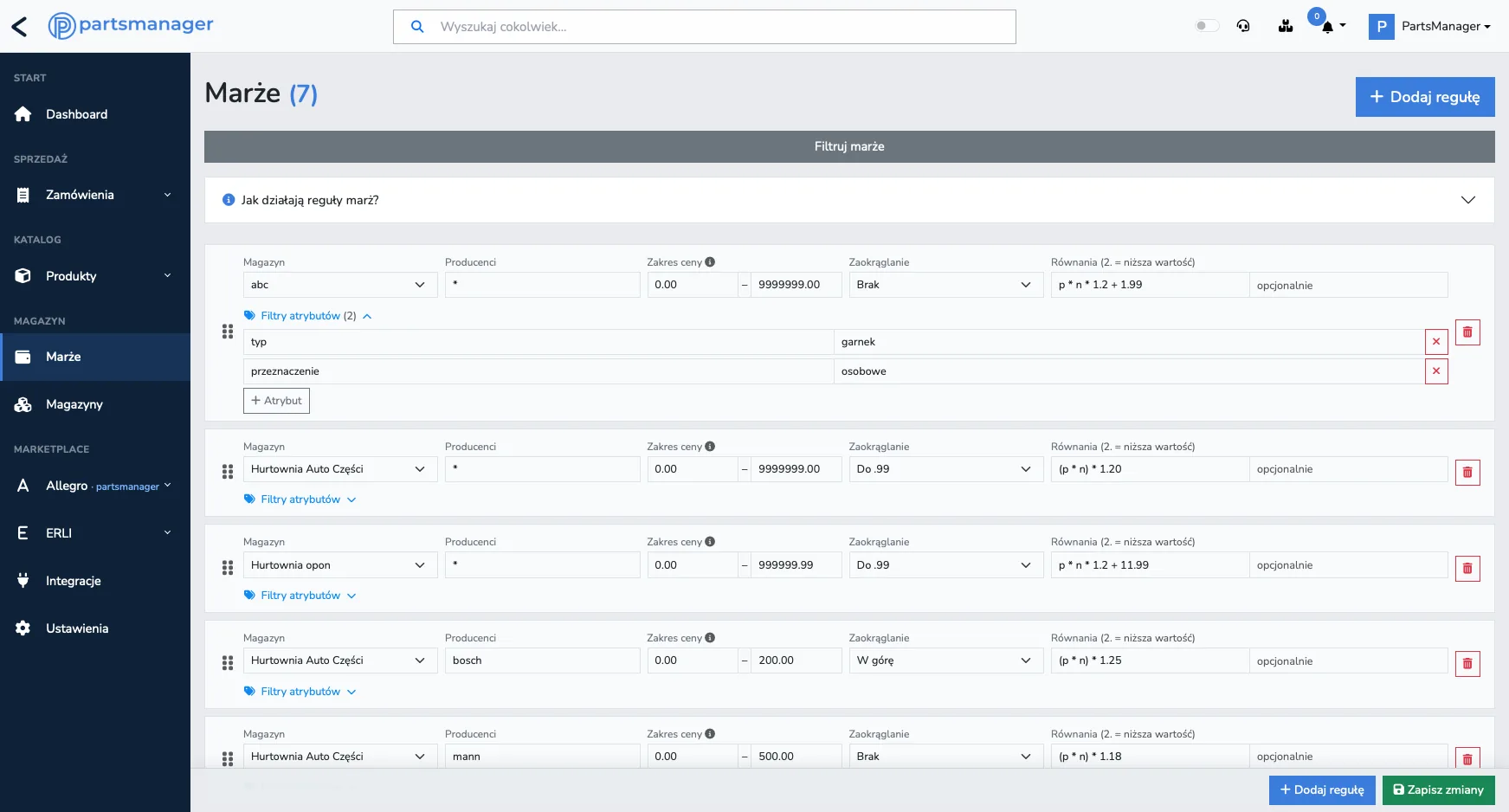Expand Filtry atrybutów under Hurtownia opon
Viewport: 1509px width, 812px height.
click(x=300, y=596)
